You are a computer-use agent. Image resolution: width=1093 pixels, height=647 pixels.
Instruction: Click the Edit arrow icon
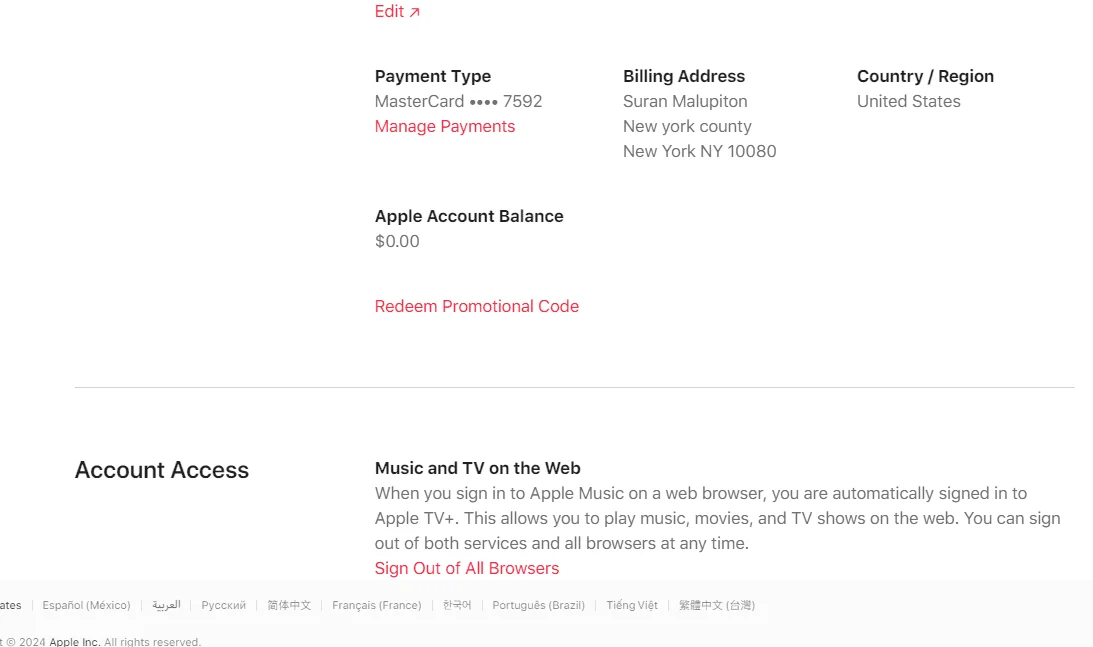point(415,12)
